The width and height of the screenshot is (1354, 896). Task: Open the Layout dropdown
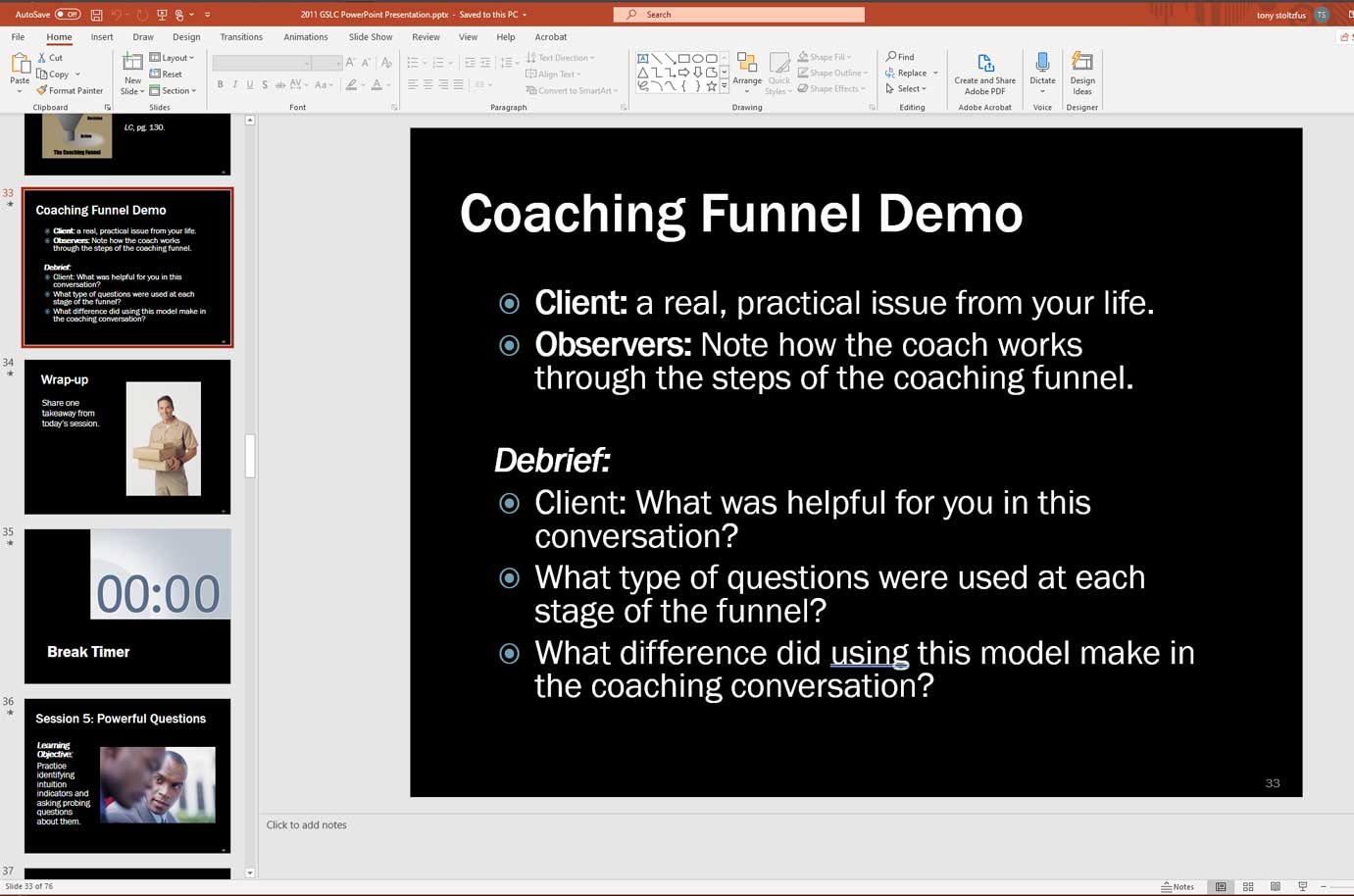[x=173, y=58]
